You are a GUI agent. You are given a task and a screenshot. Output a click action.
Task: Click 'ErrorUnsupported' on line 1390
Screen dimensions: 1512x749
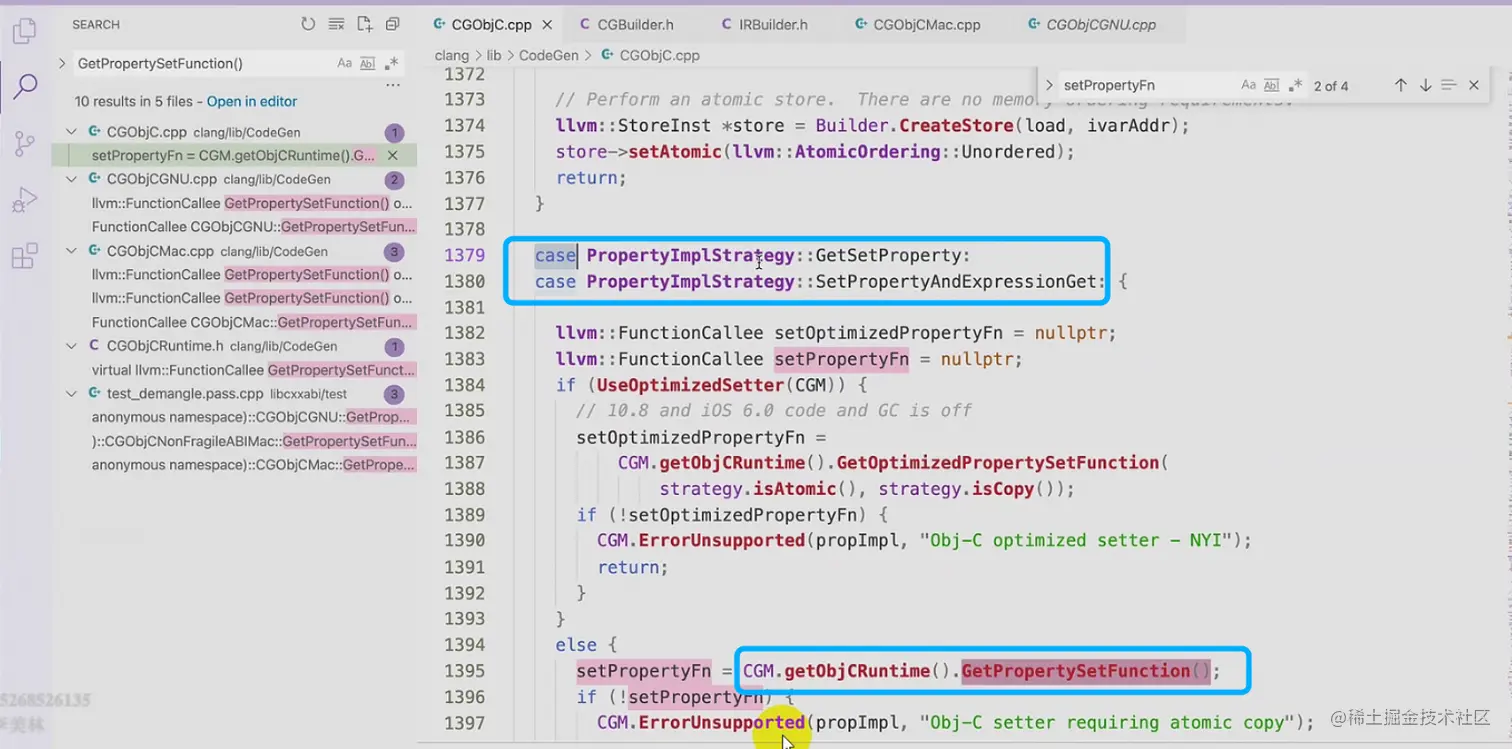tap(721, 541)
